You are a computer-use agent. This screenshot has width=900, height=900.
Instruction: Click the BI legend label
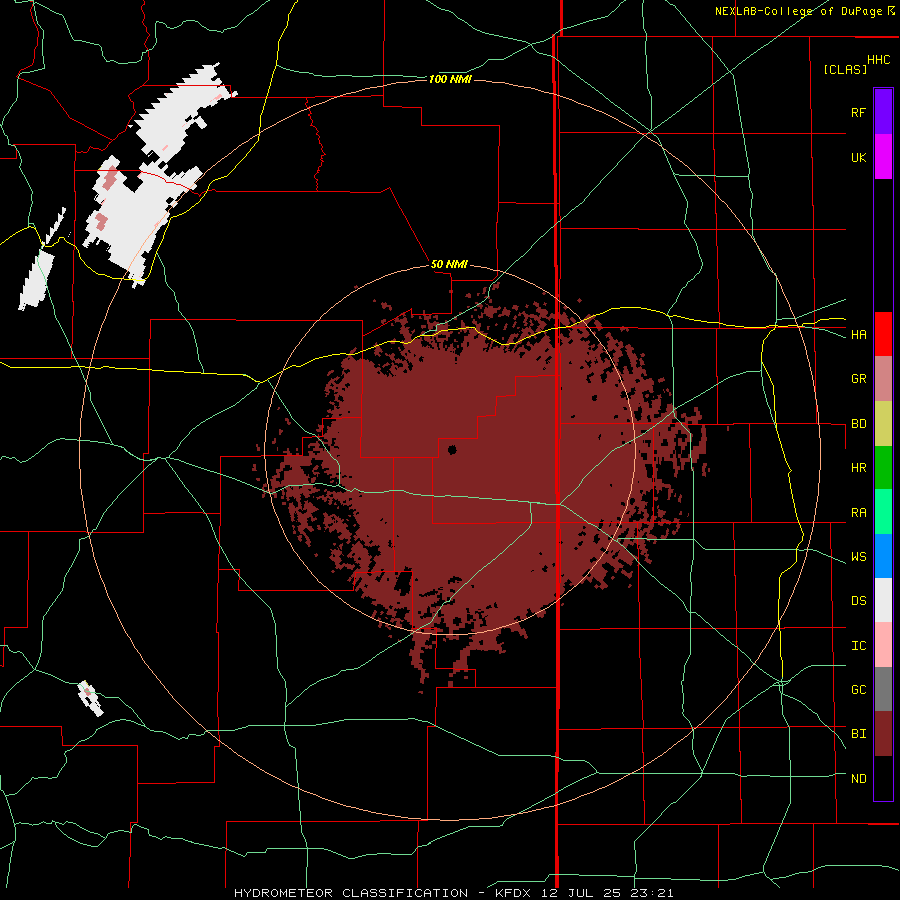pyautogui.click(x=858, y=734)
